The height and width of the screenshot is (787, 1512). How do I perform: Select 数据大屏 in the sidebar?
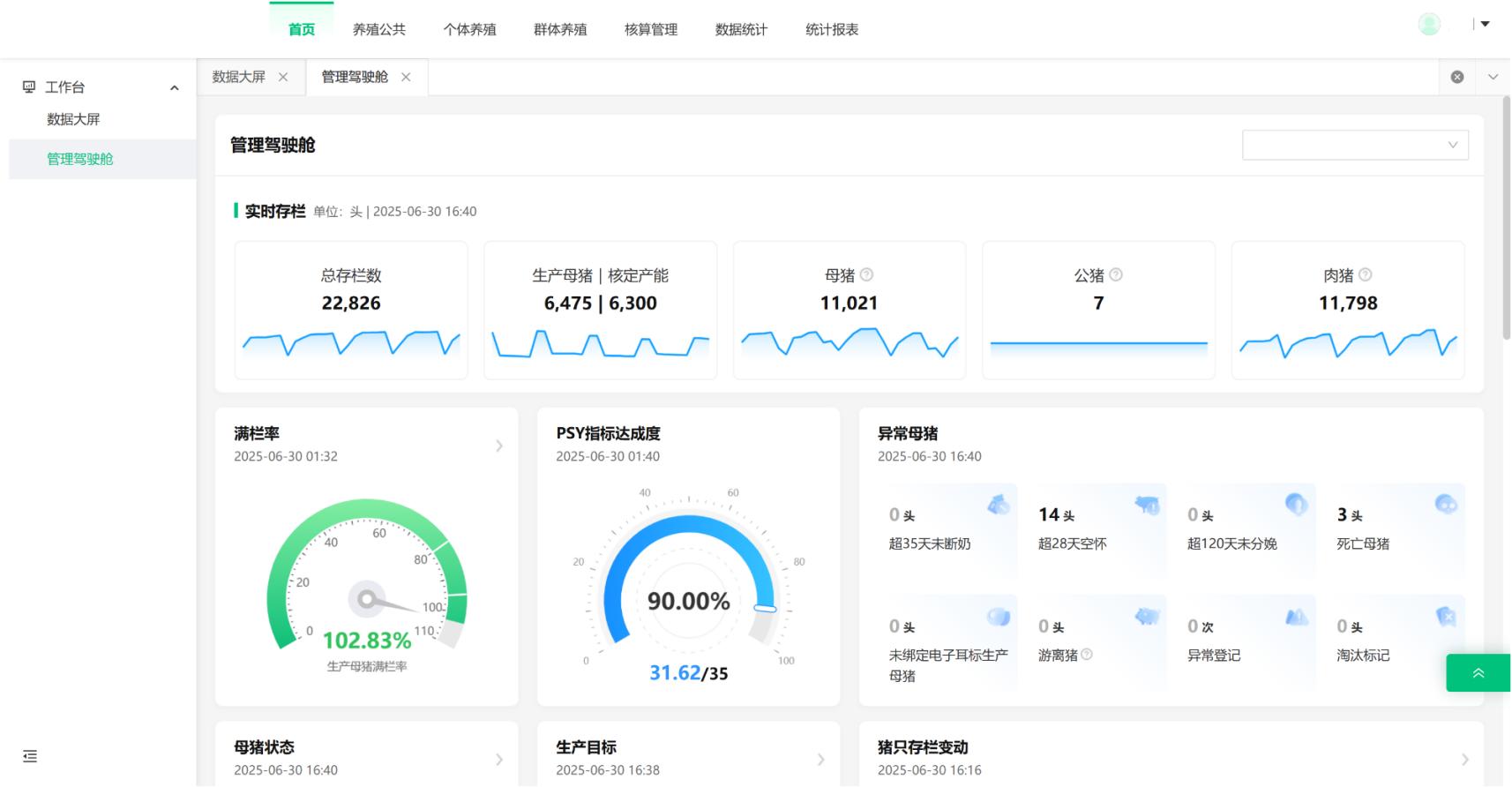coord(73,119)
